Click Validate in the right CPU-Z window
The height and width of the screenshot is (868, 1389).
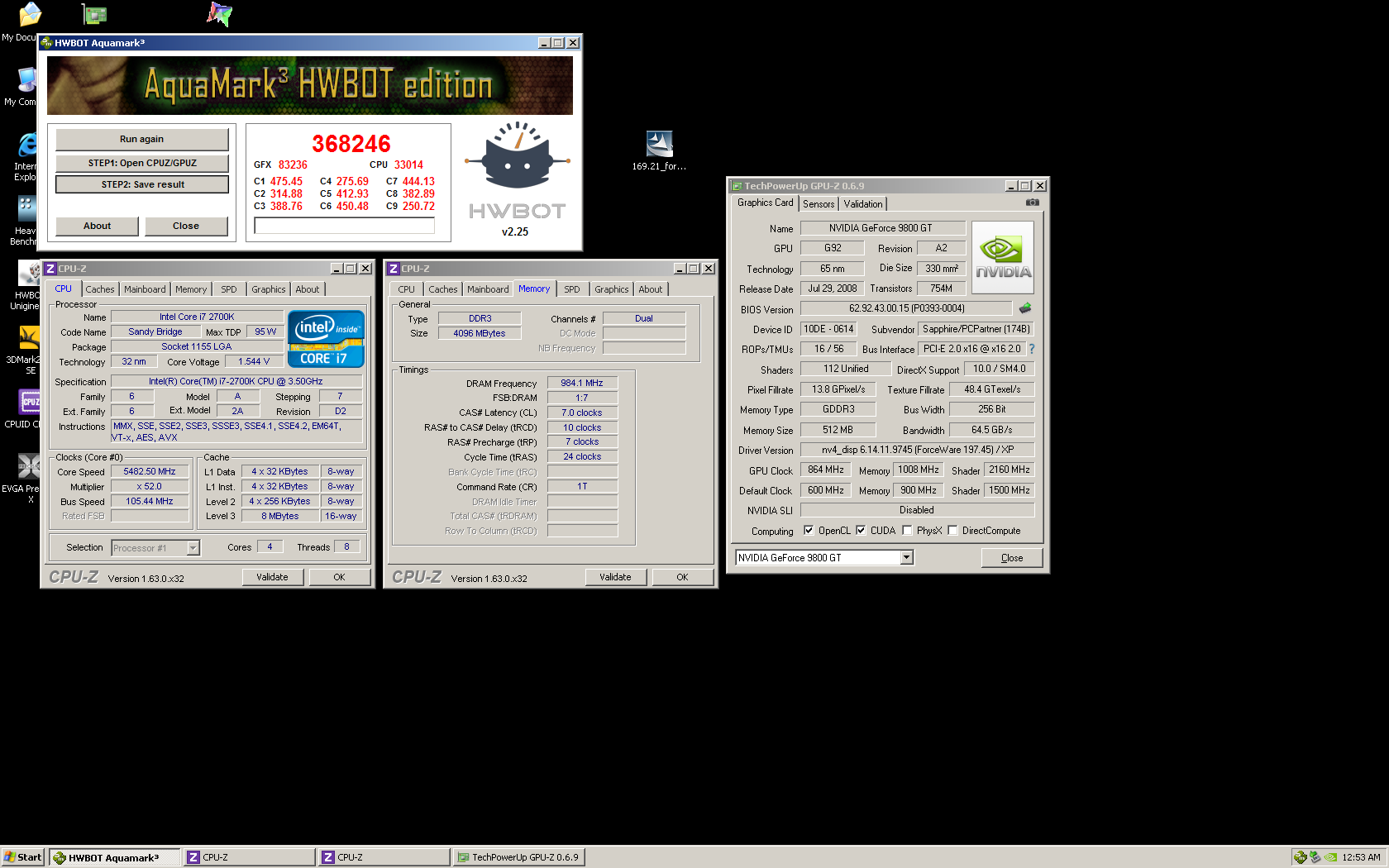pos(615,577)
